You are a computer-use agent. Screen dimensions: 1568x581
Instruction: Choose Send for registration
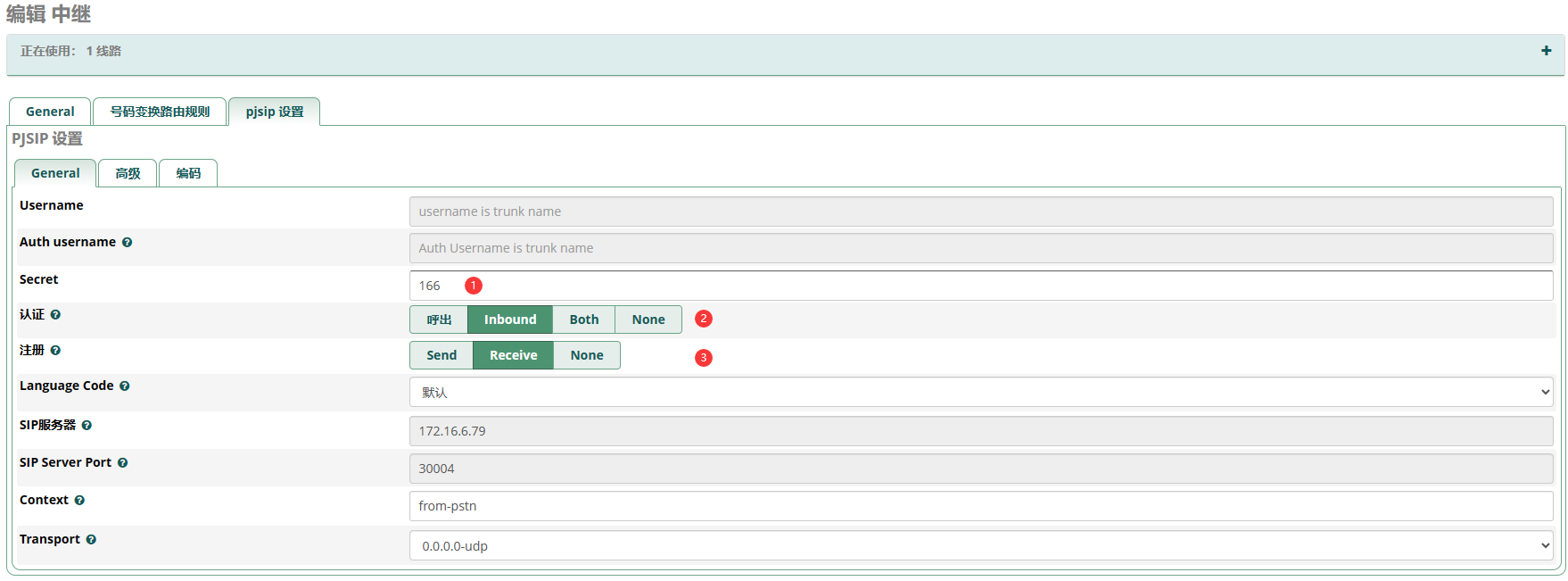pos(442,355)
